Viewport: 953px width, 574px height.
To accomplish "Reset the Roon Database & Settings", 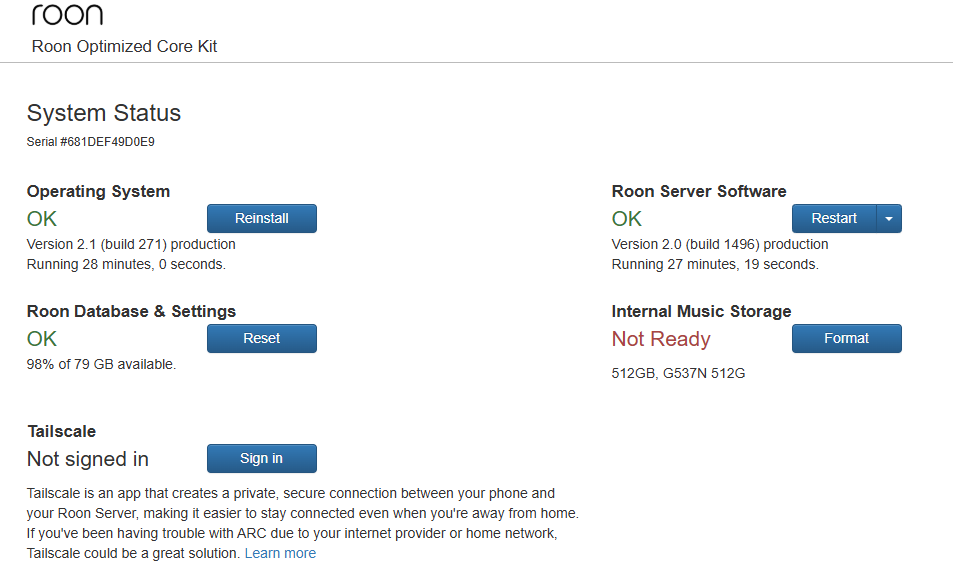I will pos(261,339).
